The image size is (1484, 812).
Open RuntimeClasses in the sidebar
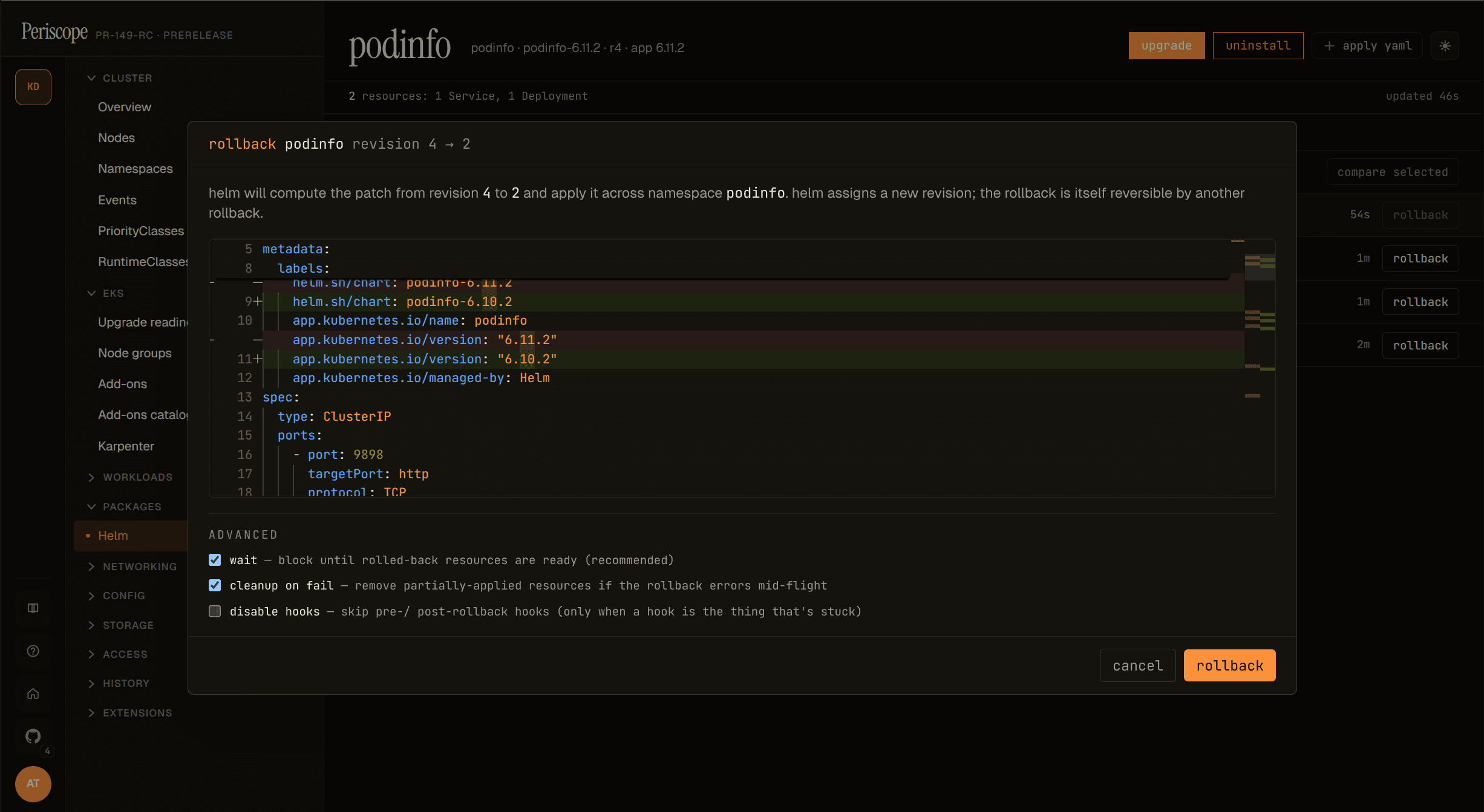tap(143, 262)
